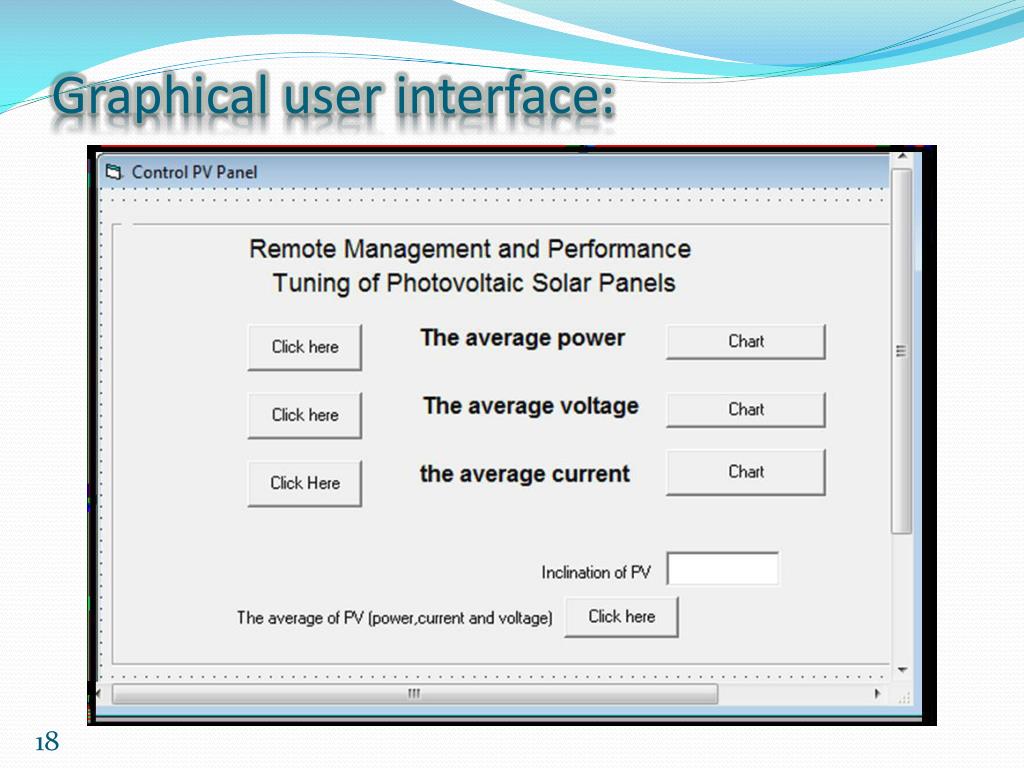The height and width of the screenshot is (768, 1024).
Task: Click 'Click here' button for PV averages
Action: [x=621, y=616]
